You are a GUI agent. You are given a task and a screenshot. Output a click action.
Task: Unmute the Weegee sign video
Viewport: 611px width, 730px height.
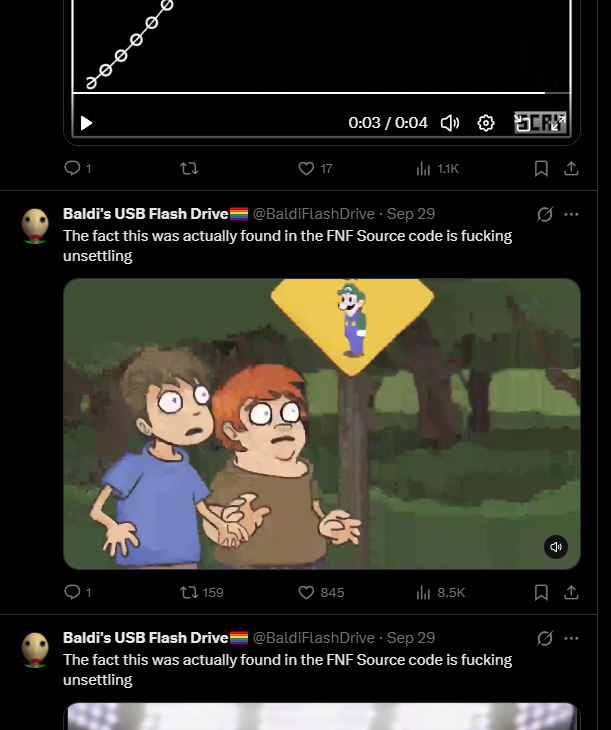(556, 547)
